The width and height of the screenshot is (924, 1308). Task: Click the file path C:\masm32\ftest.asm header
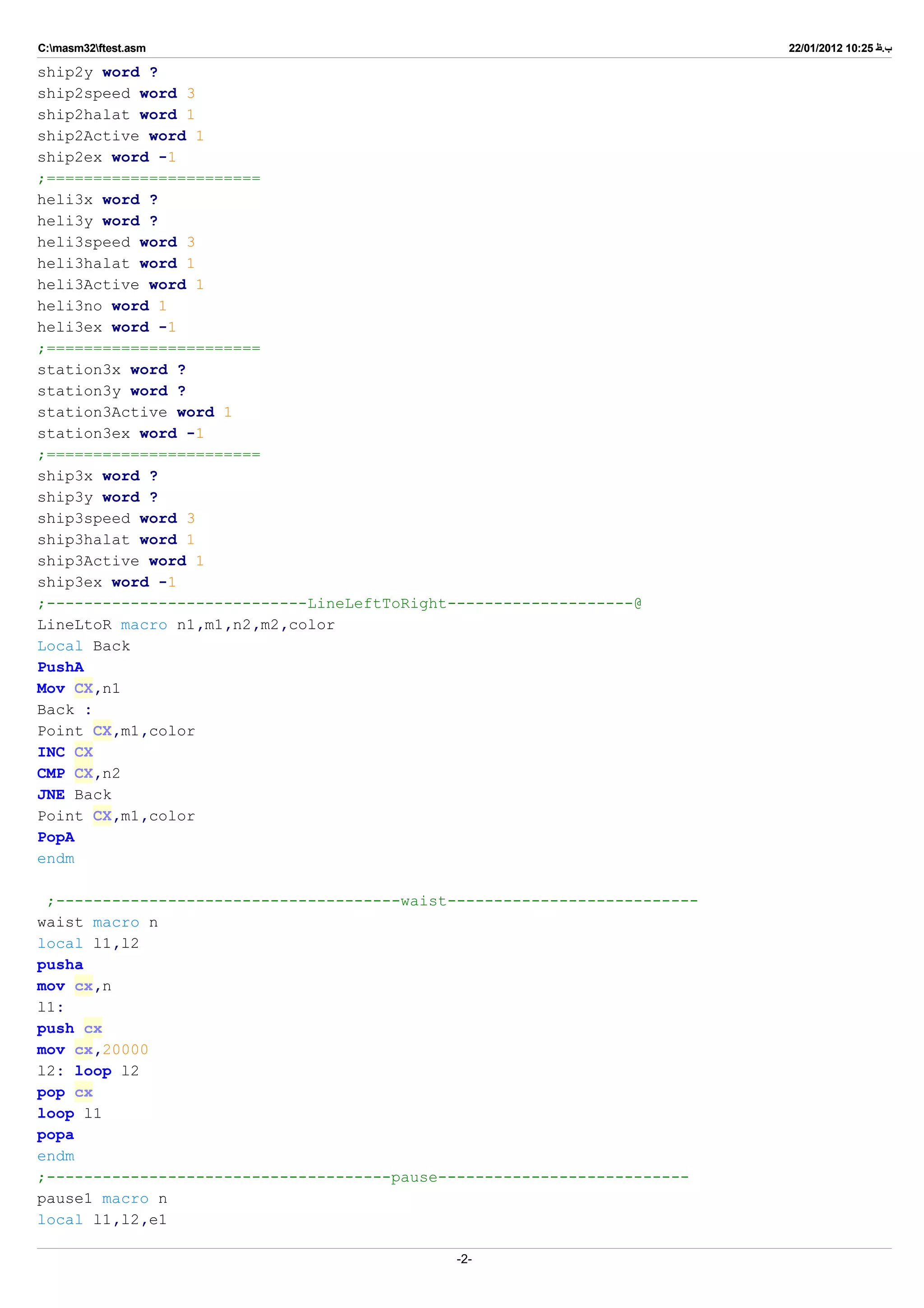tap(92, 48)
